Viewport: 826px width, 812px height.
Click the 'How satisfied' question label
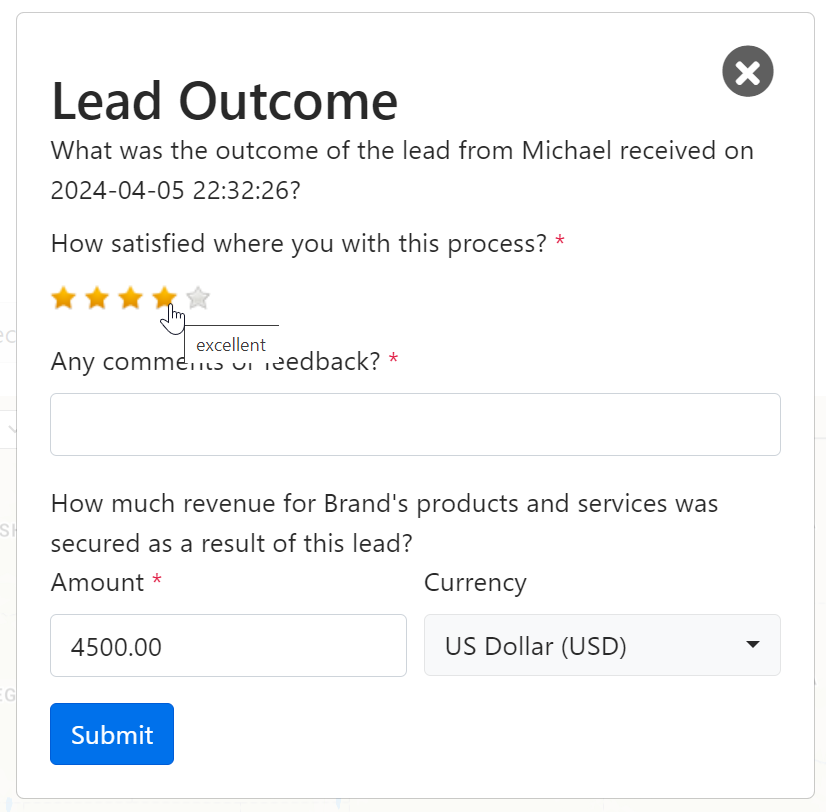(x=298, y=243)
